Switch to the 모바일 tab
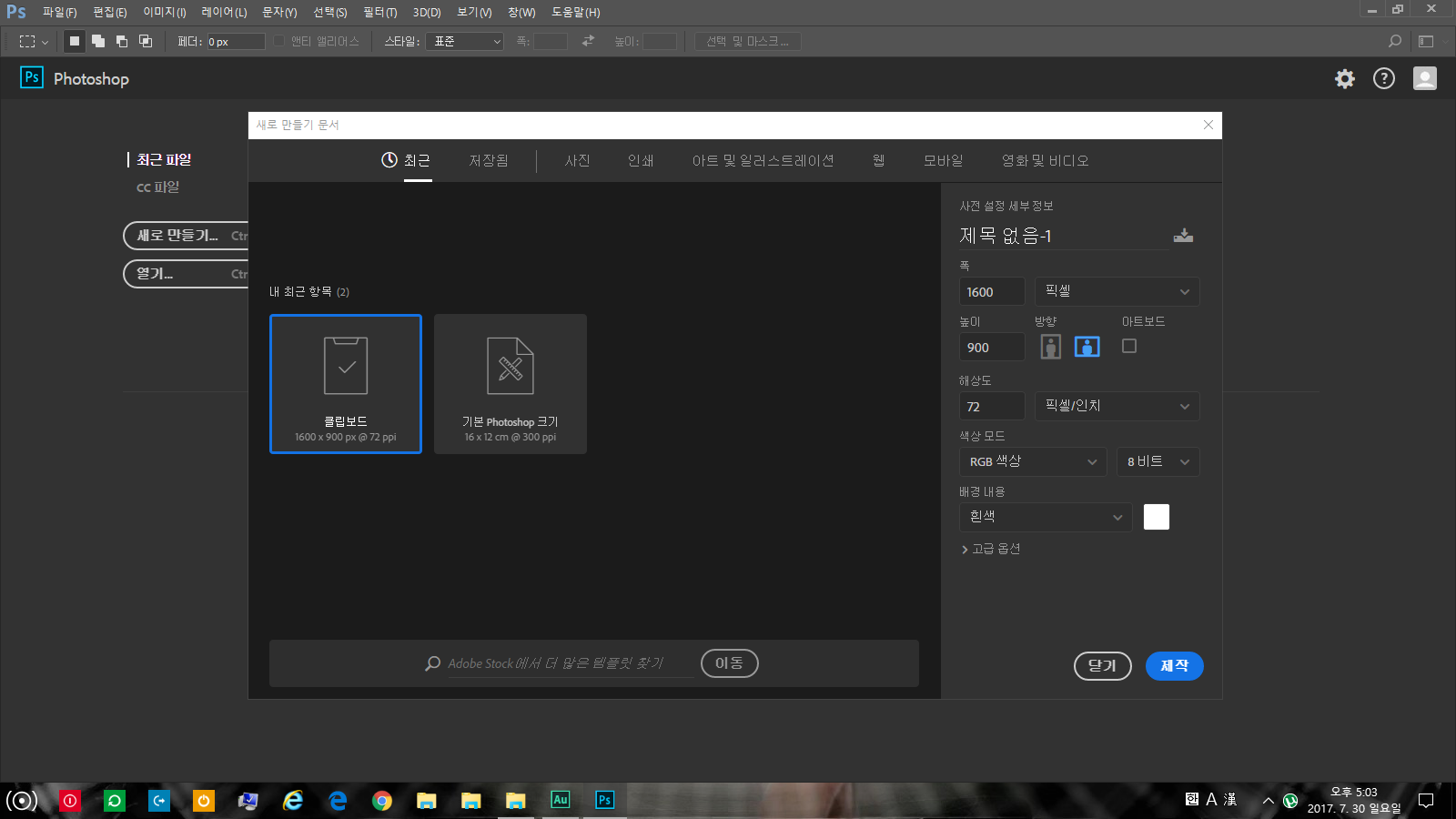The image size is (1456, 819). point(943,160)
